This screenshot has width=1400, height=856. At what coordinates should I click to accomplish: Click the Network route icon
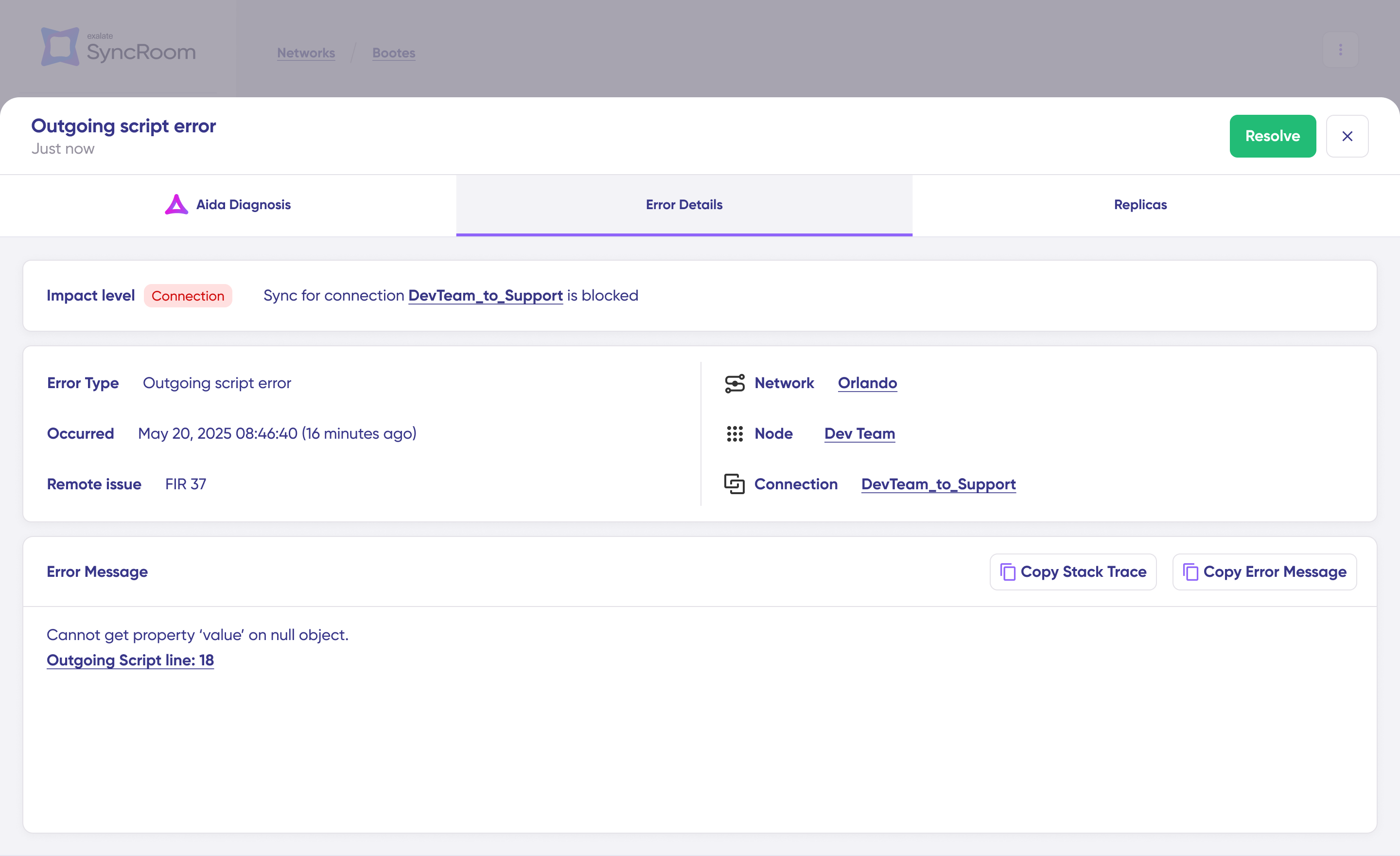tap(734, 384)
